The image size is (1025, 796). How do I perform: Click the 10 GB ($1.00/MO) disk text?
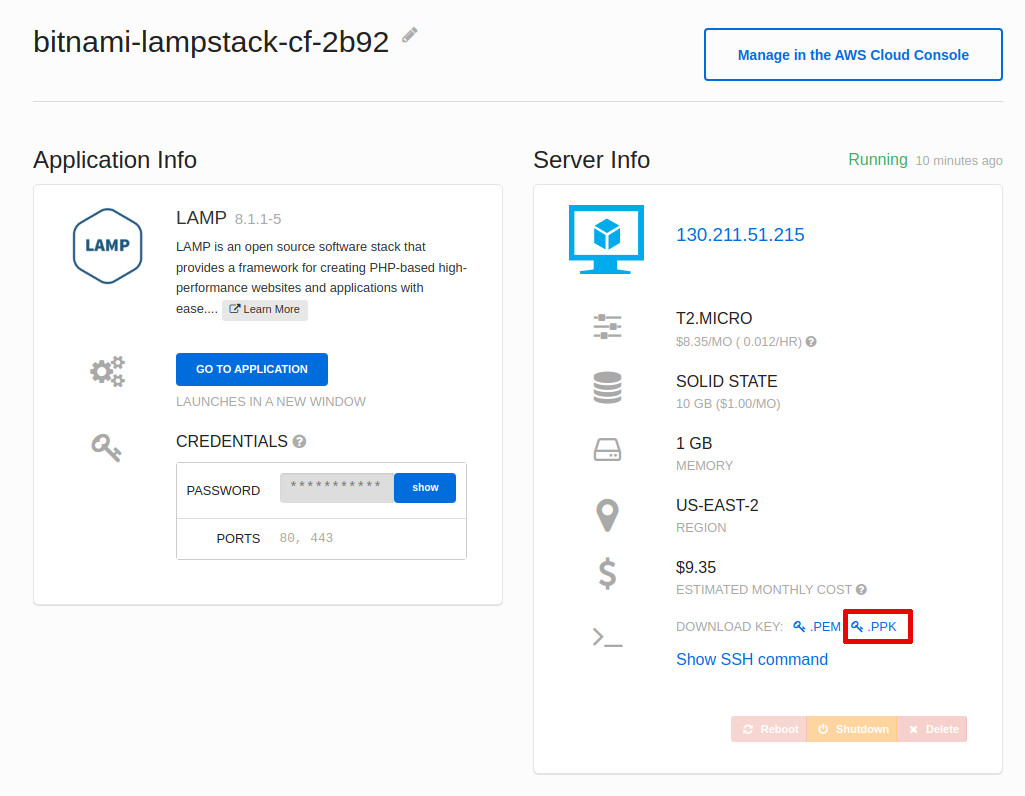point(728,404)
